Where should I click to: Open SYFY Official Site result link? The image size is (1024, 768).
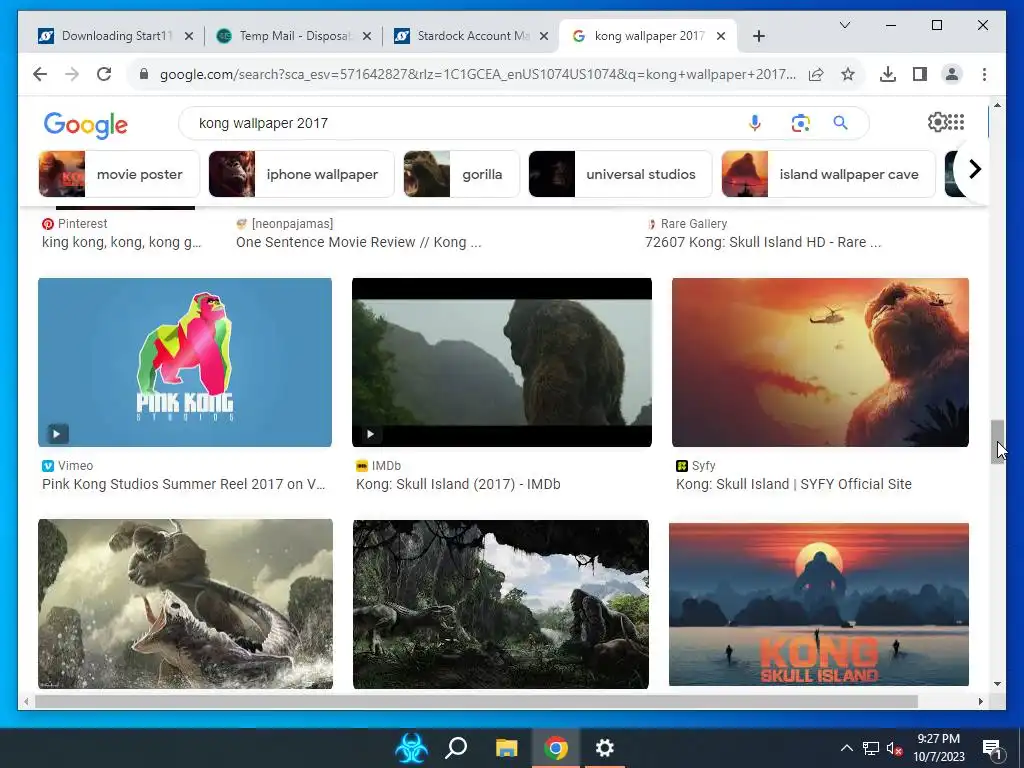pos(793,485)
